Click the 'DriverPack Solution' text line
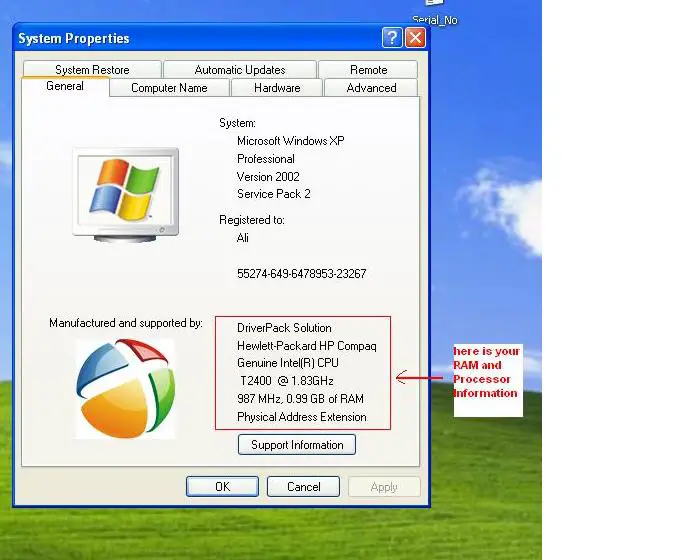Screen dimensions: 700x560 coord(284,328)
